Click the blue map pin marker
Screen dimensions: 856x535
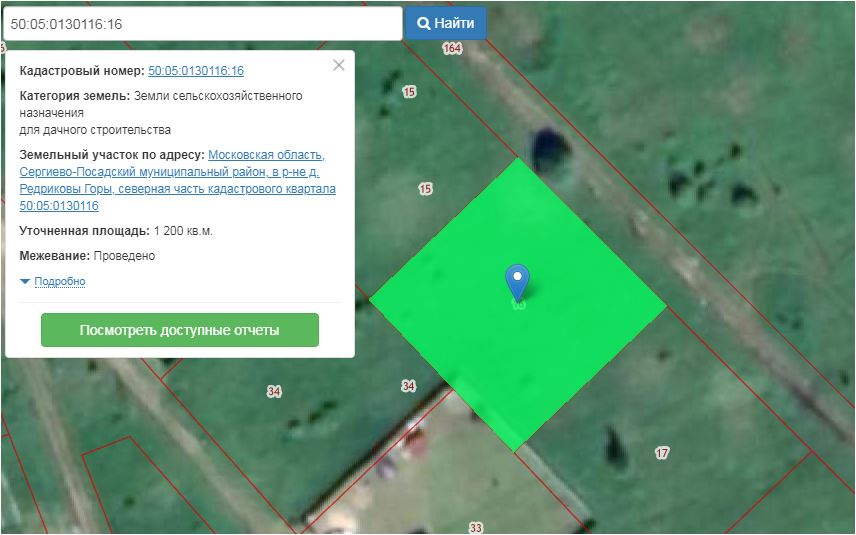click(517, 281)
